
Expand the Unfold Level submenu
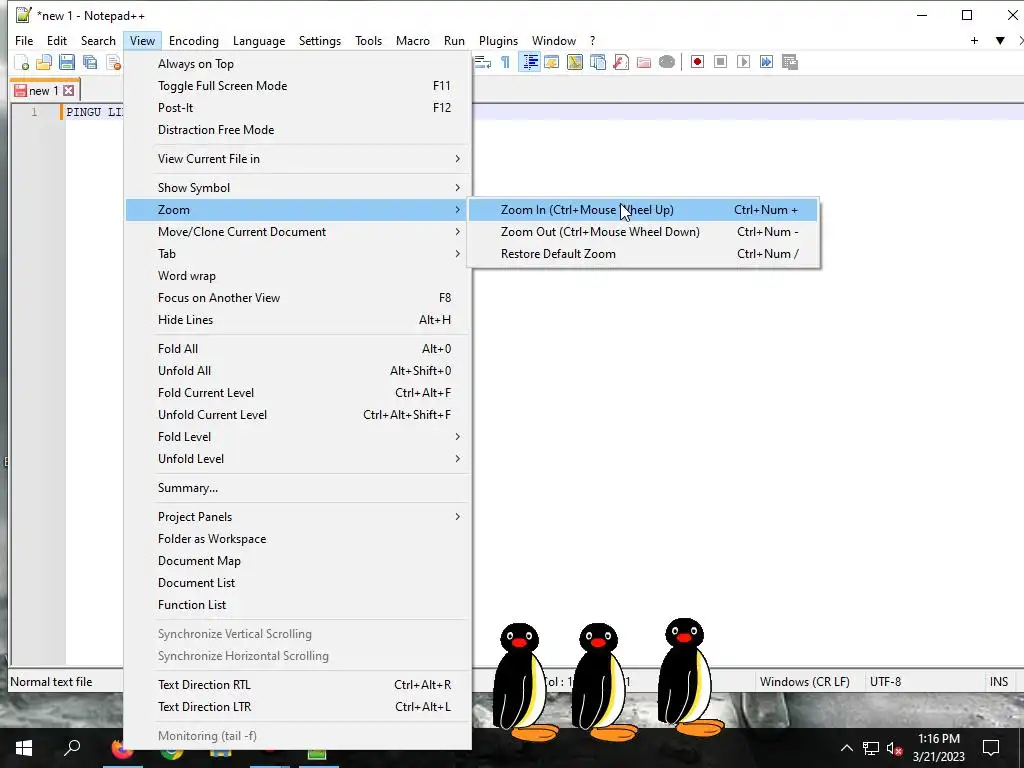(298, 459)
